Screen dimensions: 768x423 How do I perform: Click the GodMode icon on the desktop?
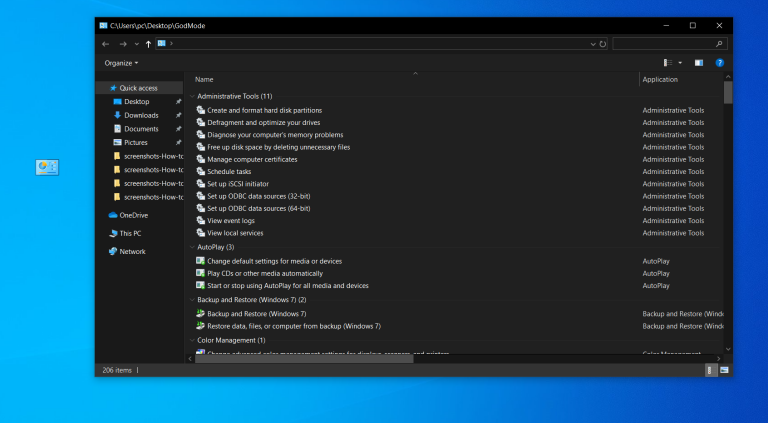coord(47,167)
